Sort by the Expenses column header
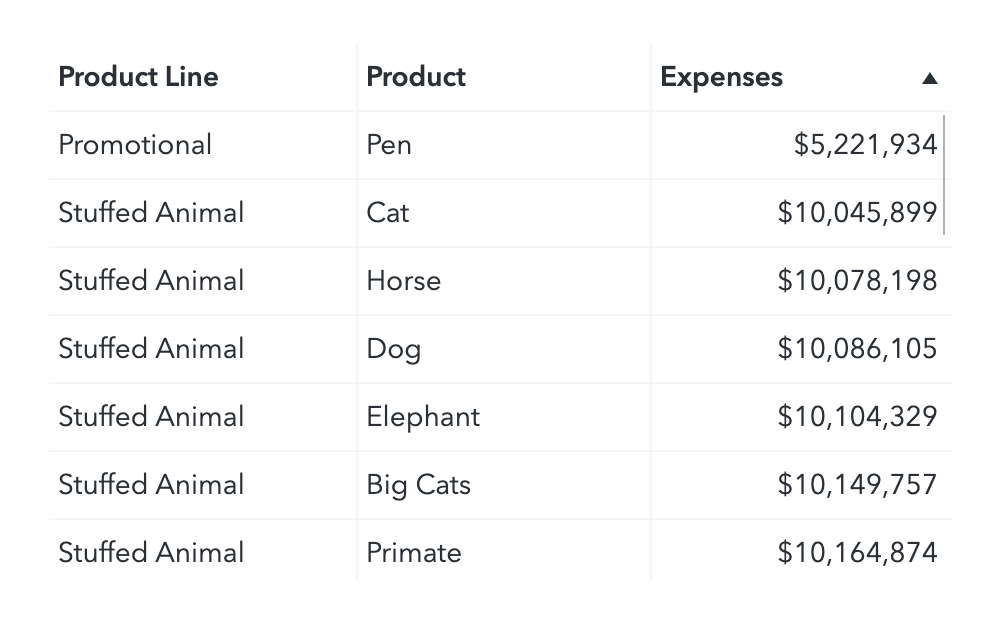This screenshot has width=1000, height=642. [722, 77]
